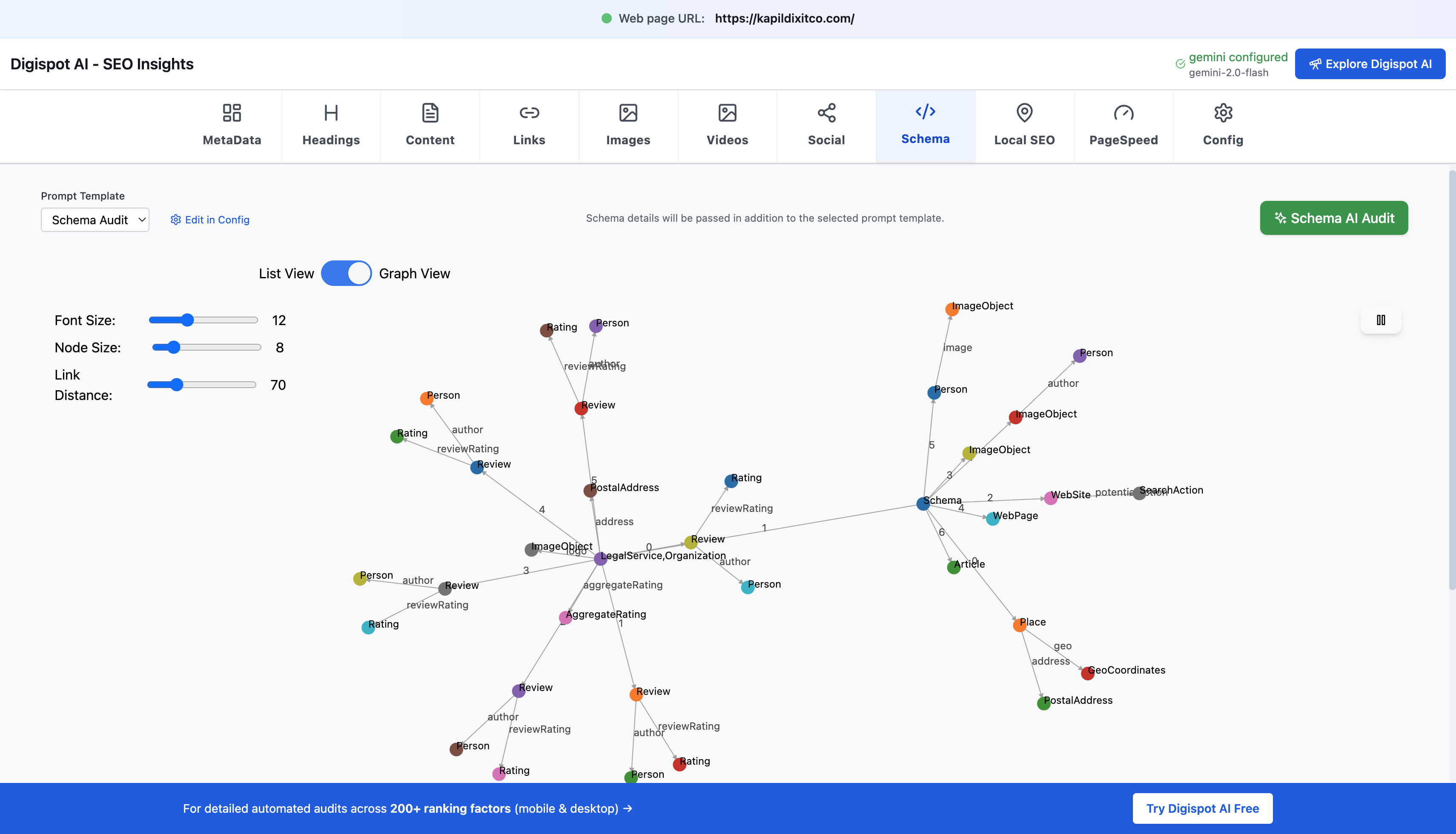Viewport: 1456px width, 834px height.
Task: Open the Config gear icon
Action: click(1223, 114)
